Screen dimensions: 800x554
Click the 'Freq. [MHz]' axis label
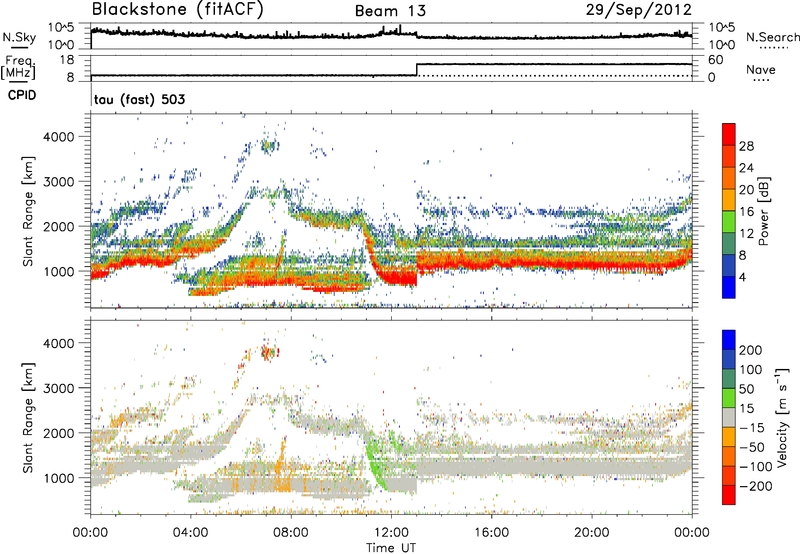point(19,68)
